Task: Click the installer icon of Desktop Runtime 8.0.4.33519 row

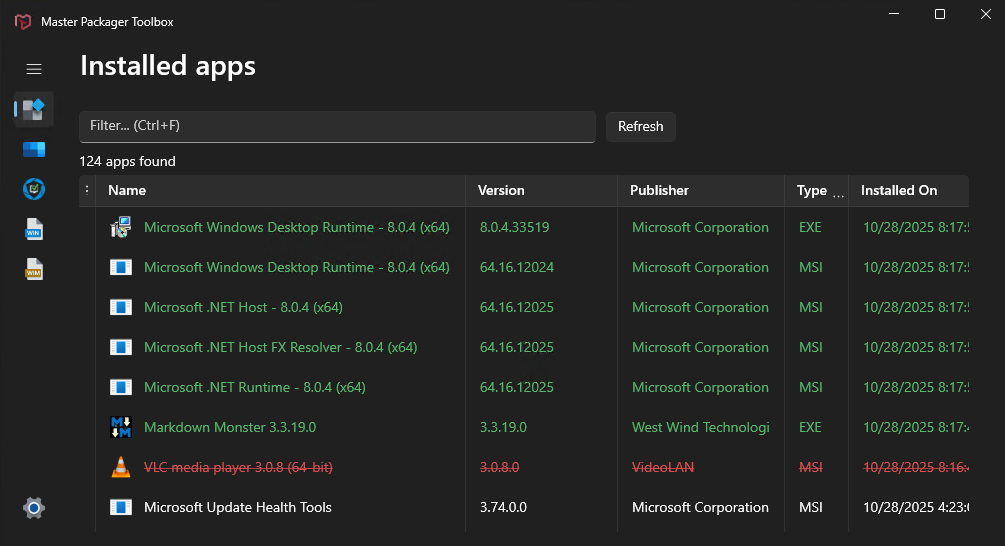Action: pyautogui.click(x=120, y=228)
